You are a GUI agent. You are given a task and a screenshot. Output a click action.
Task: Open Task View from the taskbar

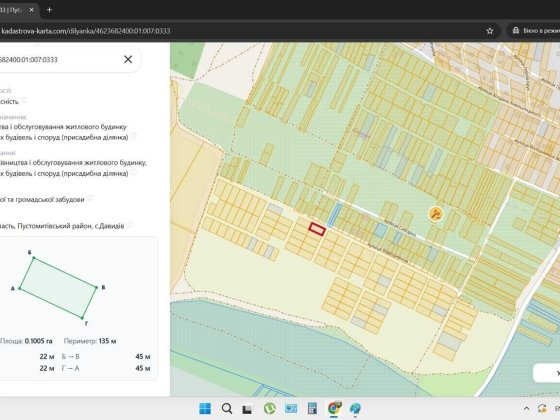pyautogui.click(x=248, y=409)
